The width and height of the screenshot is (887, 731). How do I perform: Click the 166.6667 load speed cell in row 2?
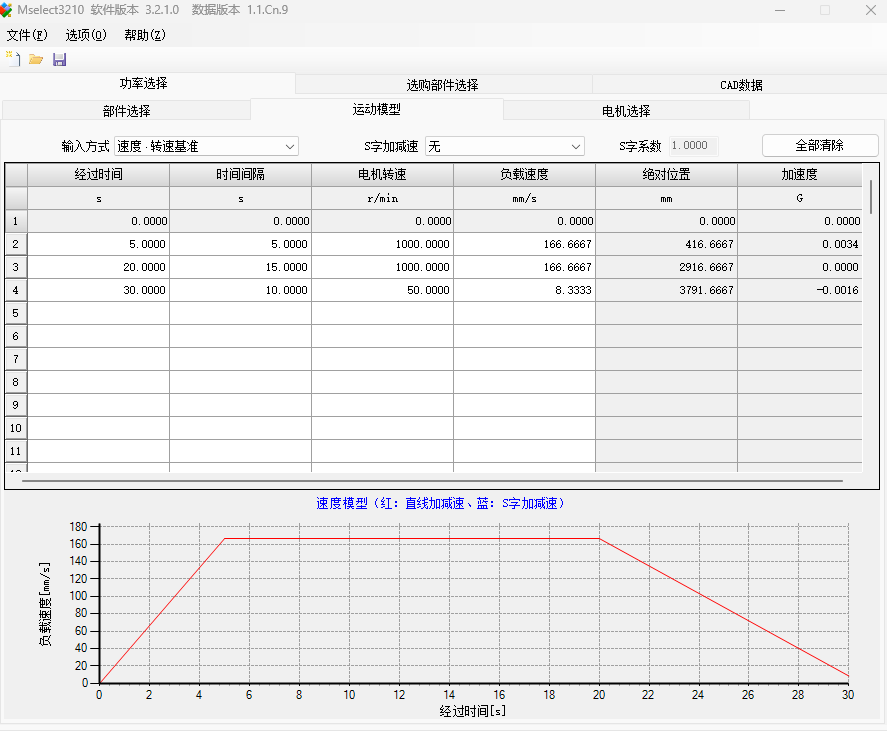(x=524, y=244)
